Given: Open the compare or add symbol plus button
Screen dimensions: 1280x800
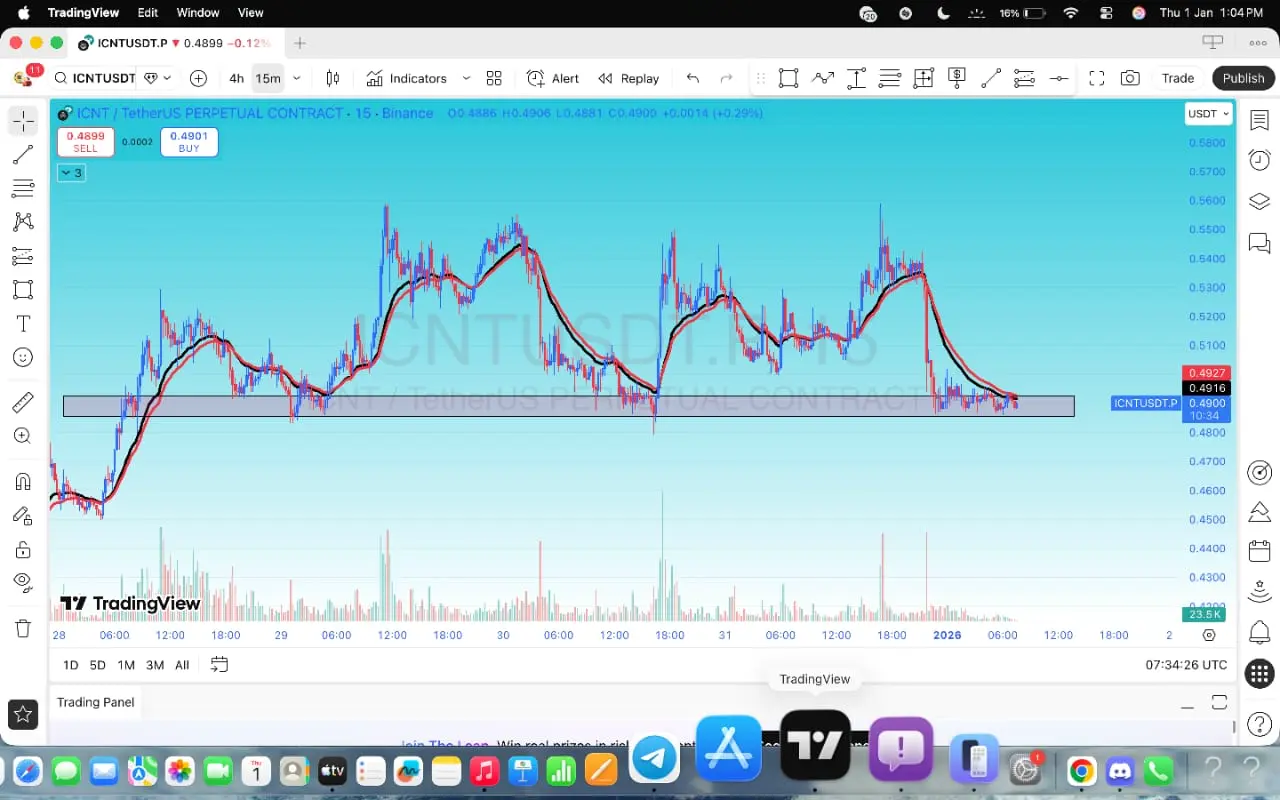Looking at the screenshot, I should point(198,78).
